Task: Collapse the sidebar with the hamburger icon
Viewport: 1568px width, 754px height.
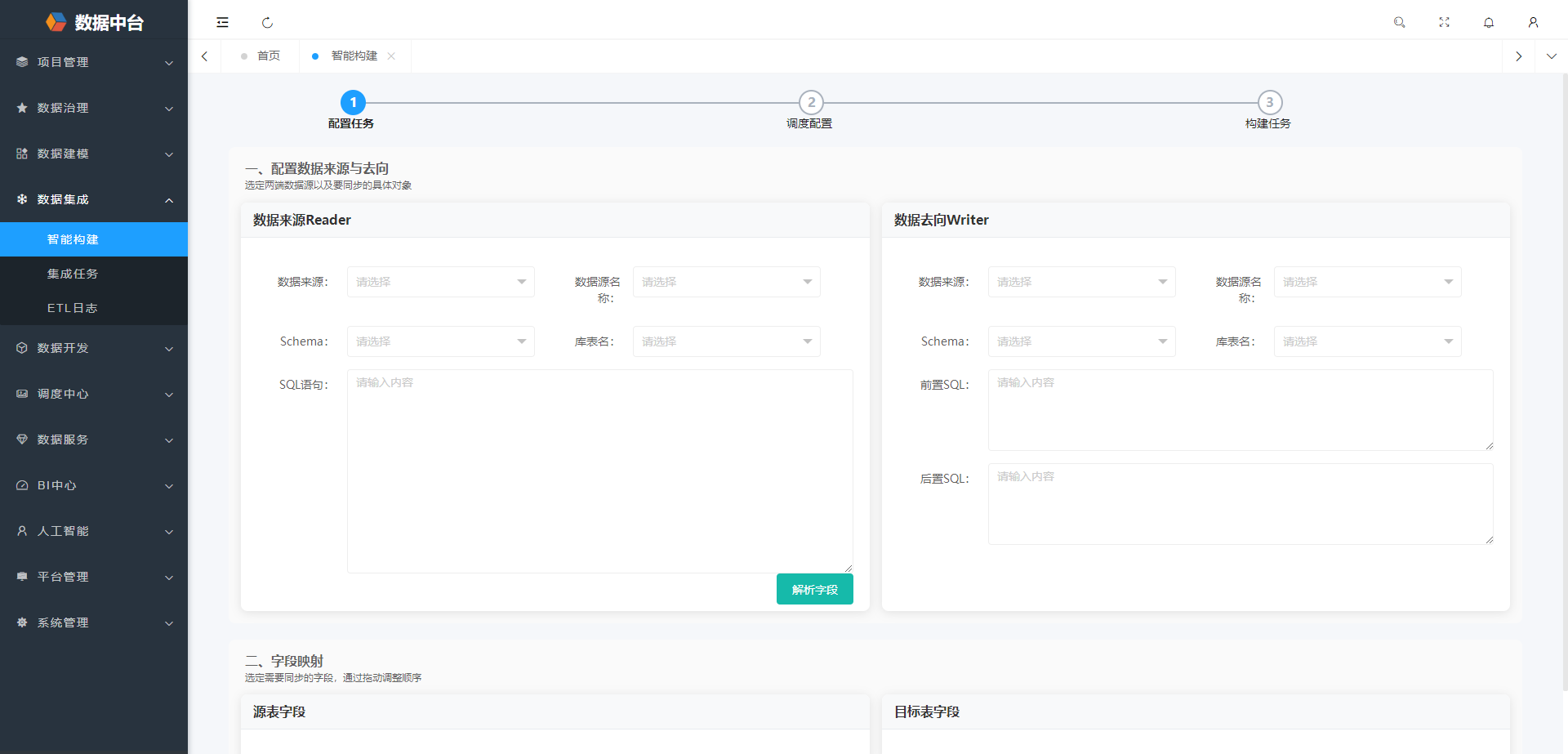Action: pyautogui.click(x=222, y=22)
